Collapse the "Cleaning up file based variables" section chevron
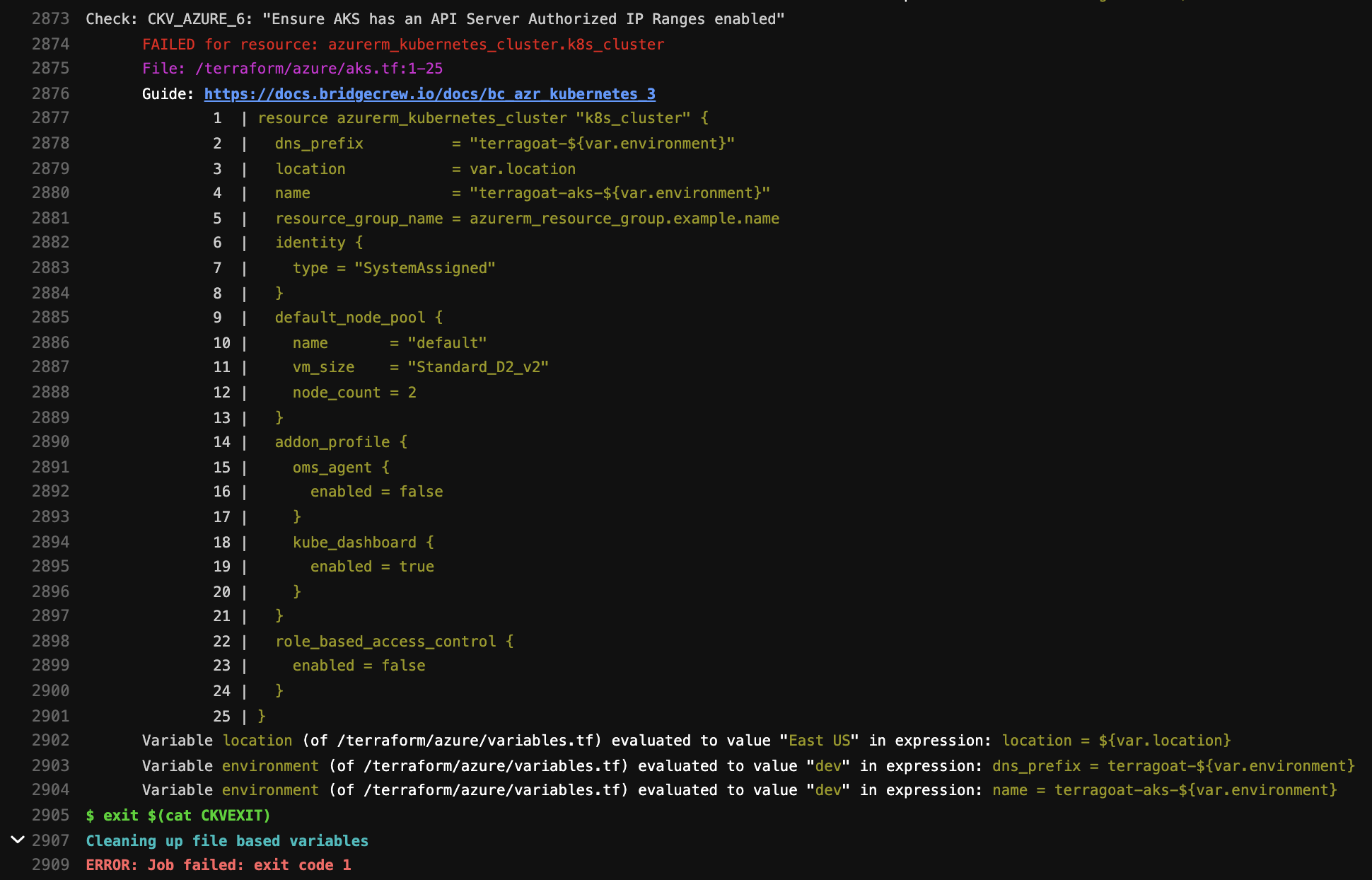This screenshot has width=1372, height=880. tap(18, 840)
